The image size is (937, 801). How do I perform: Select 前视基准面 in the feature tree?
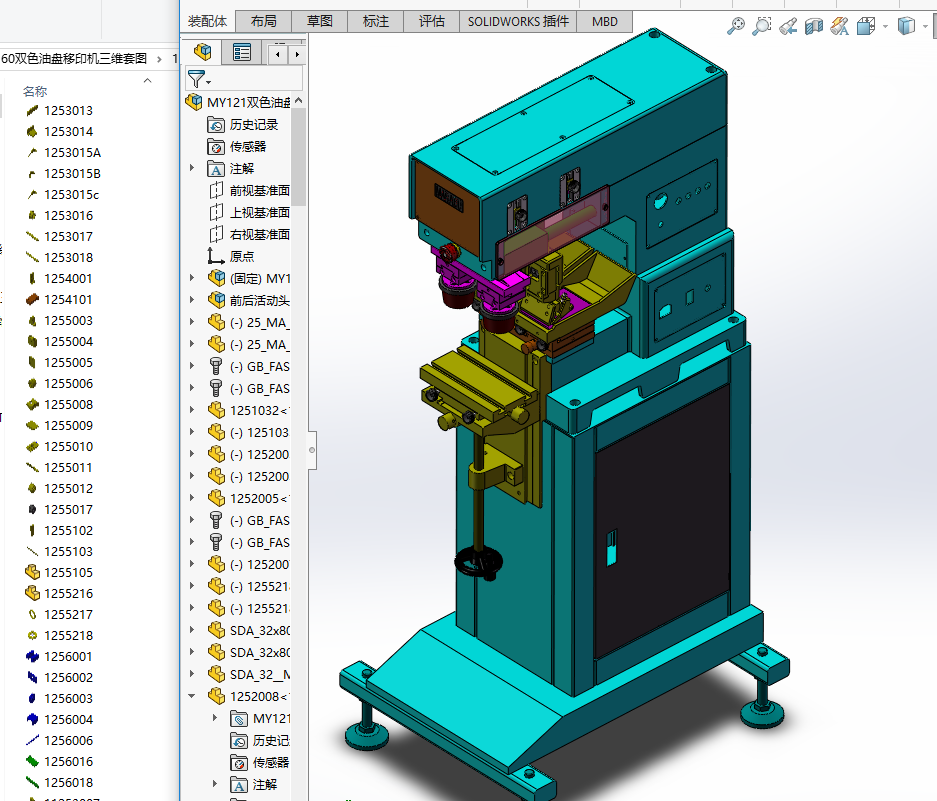[x=259, y=190]
